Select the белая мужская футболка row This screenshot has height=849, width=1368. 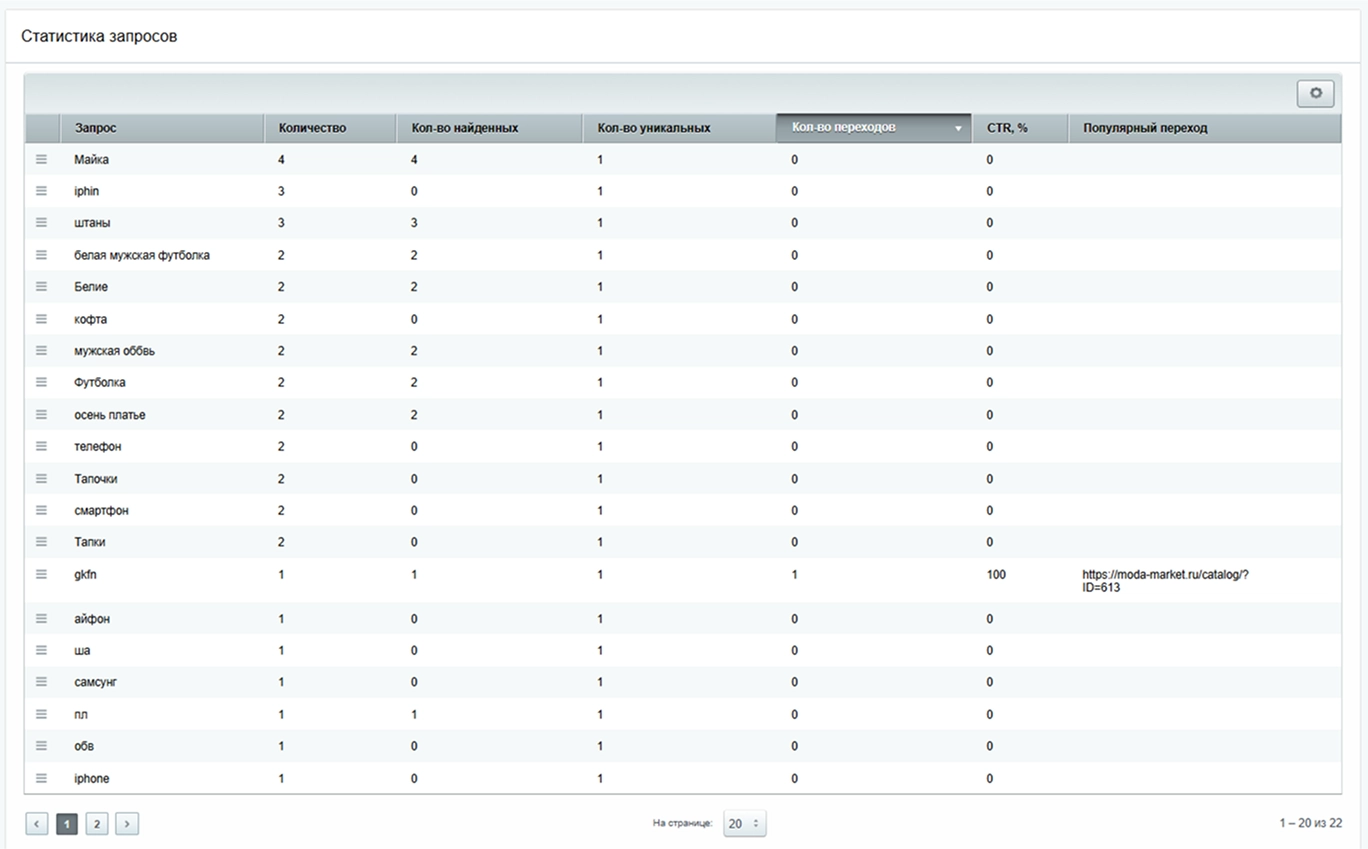click(x=142, y=255)
